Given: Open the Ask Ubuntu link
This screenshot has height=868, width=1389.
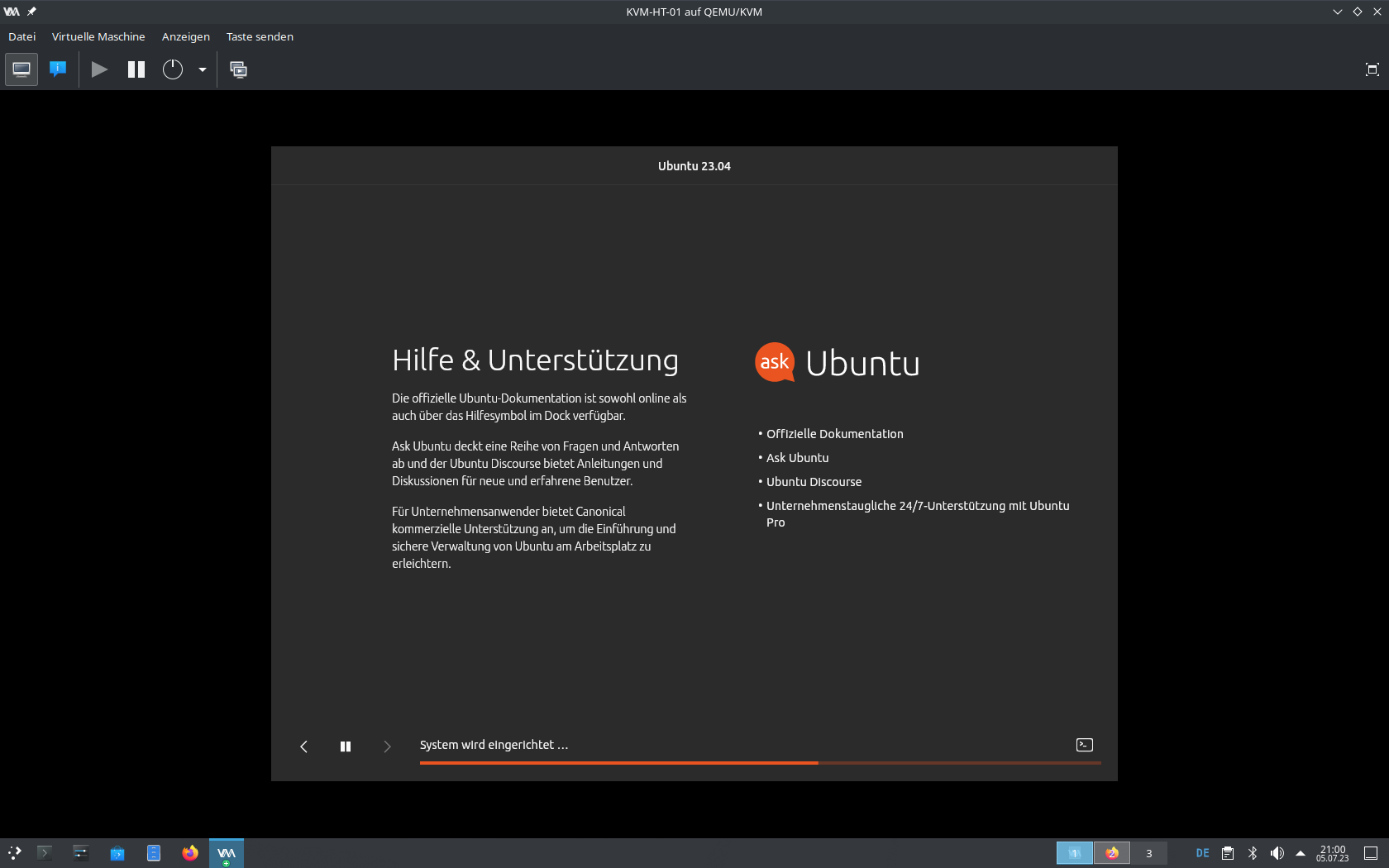Looking at the screenshot, I should [x=797, y=458].
